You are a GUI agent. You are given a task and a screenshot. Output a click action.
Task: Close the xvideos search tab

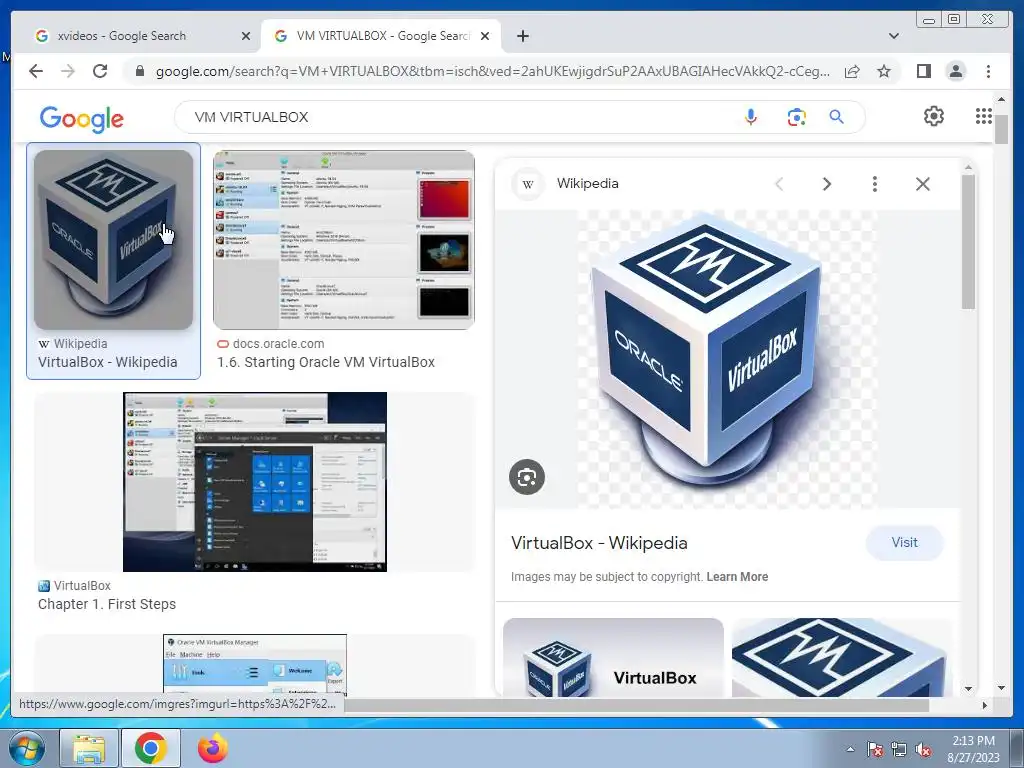pyautogui.click(x=246, y=36)
